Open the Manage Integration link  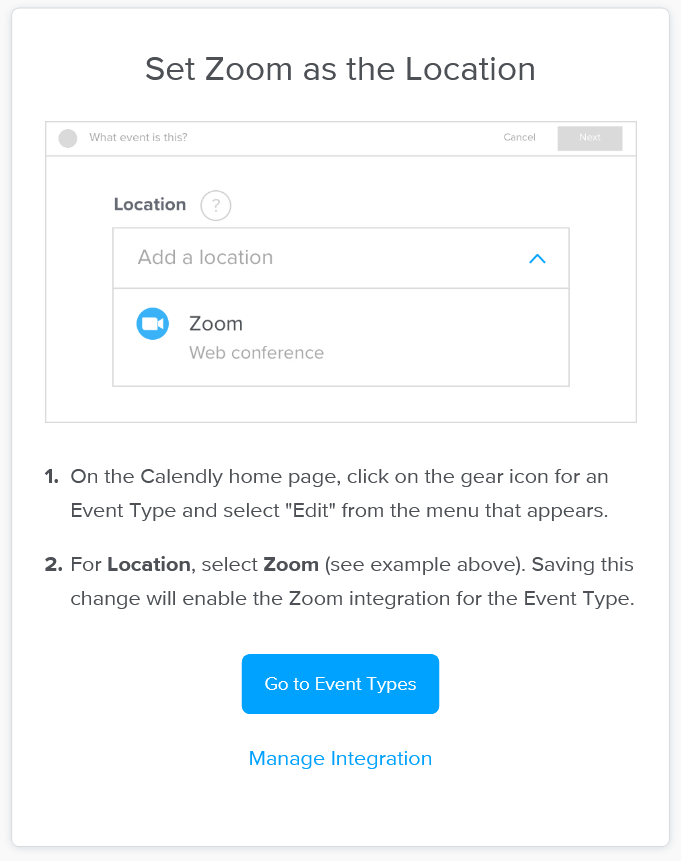click(x=340, y=758)
